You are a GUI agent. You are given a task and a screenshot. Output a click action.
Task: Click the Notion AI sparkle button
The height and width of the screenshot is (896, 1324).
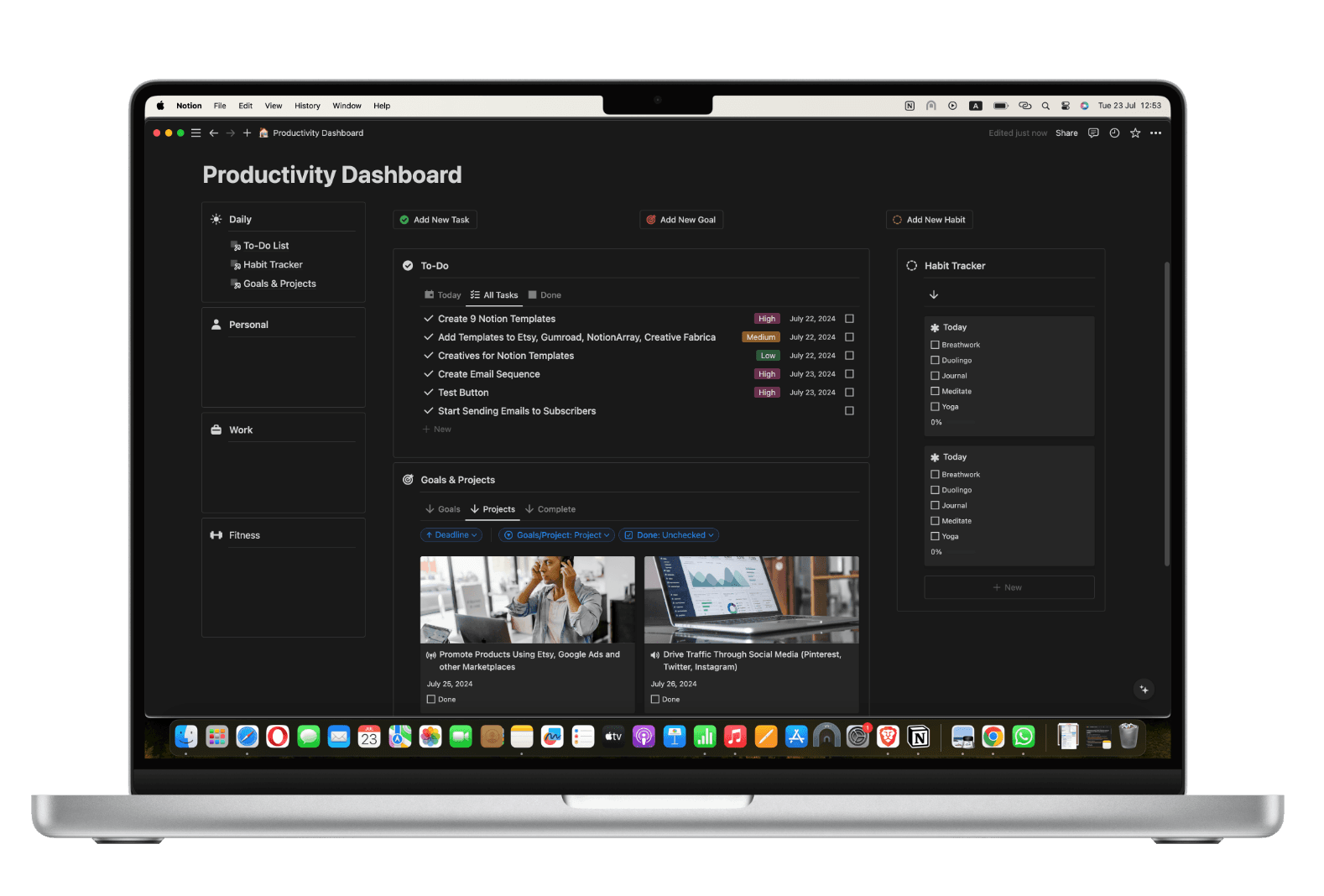click(x=1144, y=690)
